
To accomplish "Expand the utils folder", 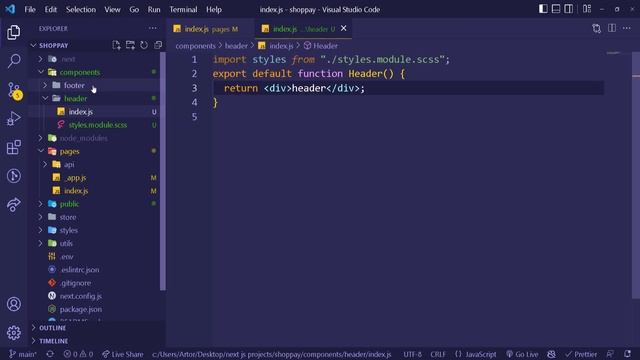I will pyautogui.click(x=40, y=243).
